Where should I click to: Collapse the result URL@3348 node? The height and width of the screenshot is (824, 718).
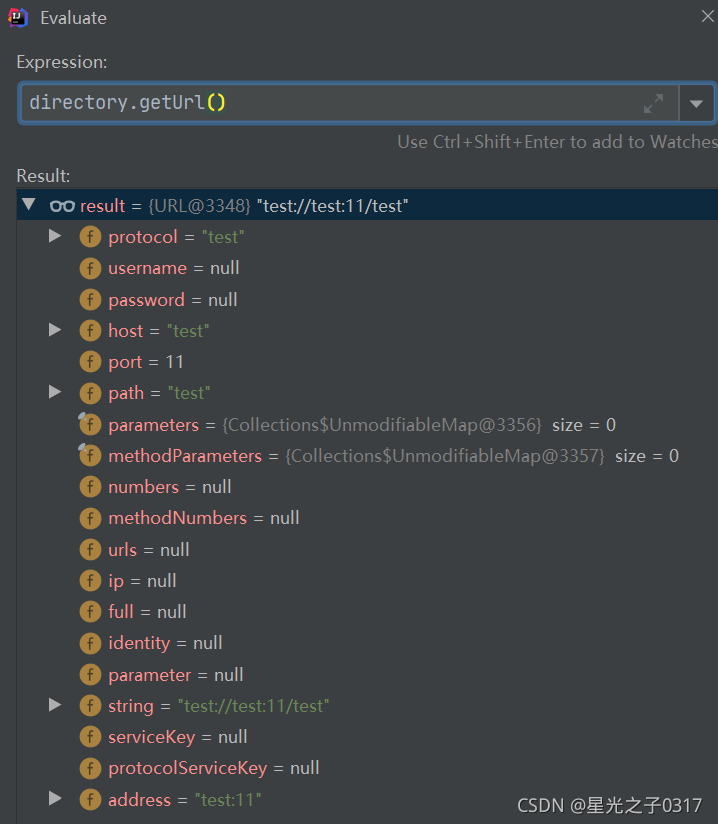[x=29, y=204]
